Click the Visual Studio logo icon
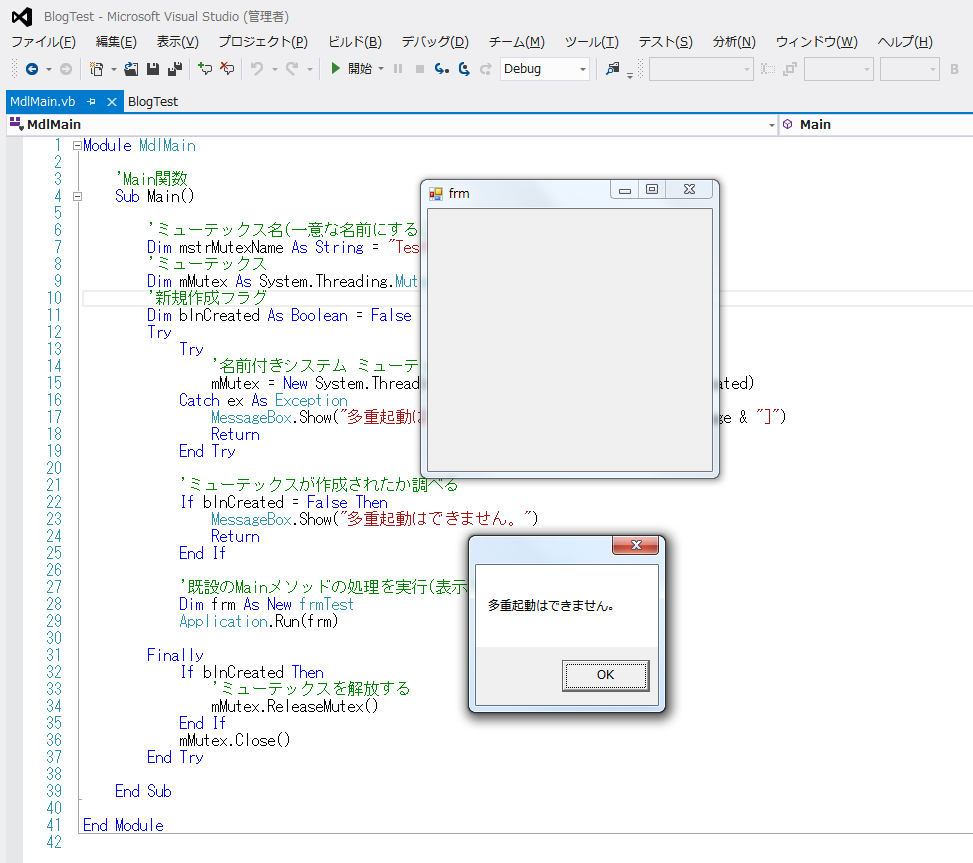The width and height of the screenshot is (973, 863). click(22, 17)
